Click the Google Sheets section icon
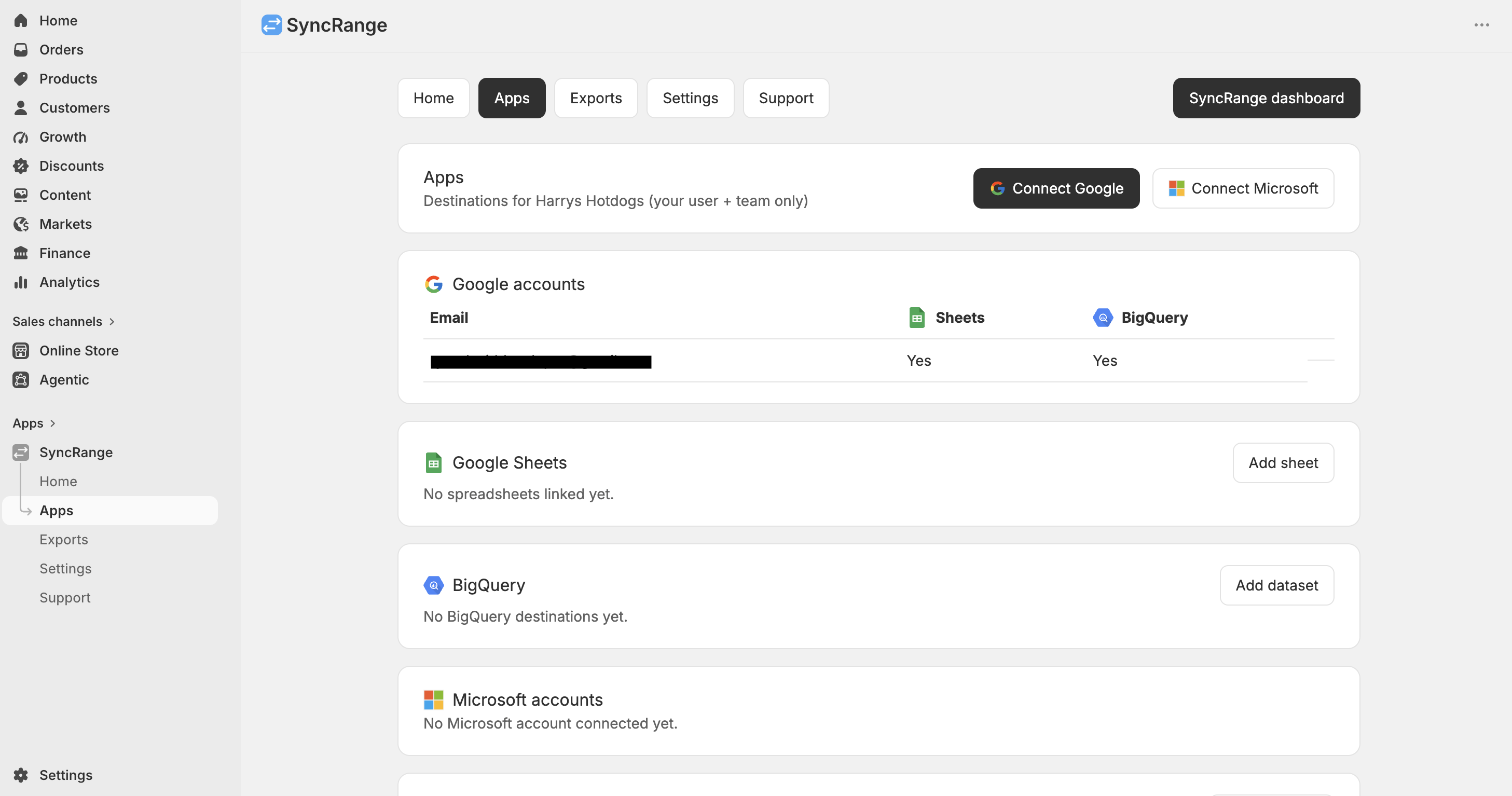The width and height of the screenshot is (1512, 796). coord(434,462)
